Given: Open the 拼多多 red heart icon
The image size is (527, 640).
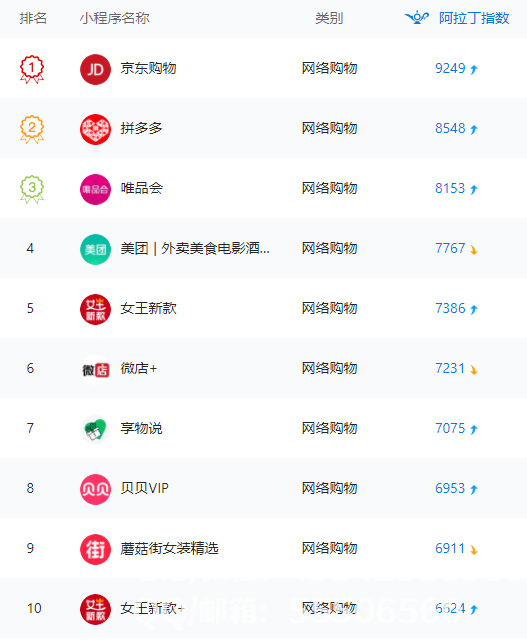Looking at the screenshot, I should coord(95,129).
